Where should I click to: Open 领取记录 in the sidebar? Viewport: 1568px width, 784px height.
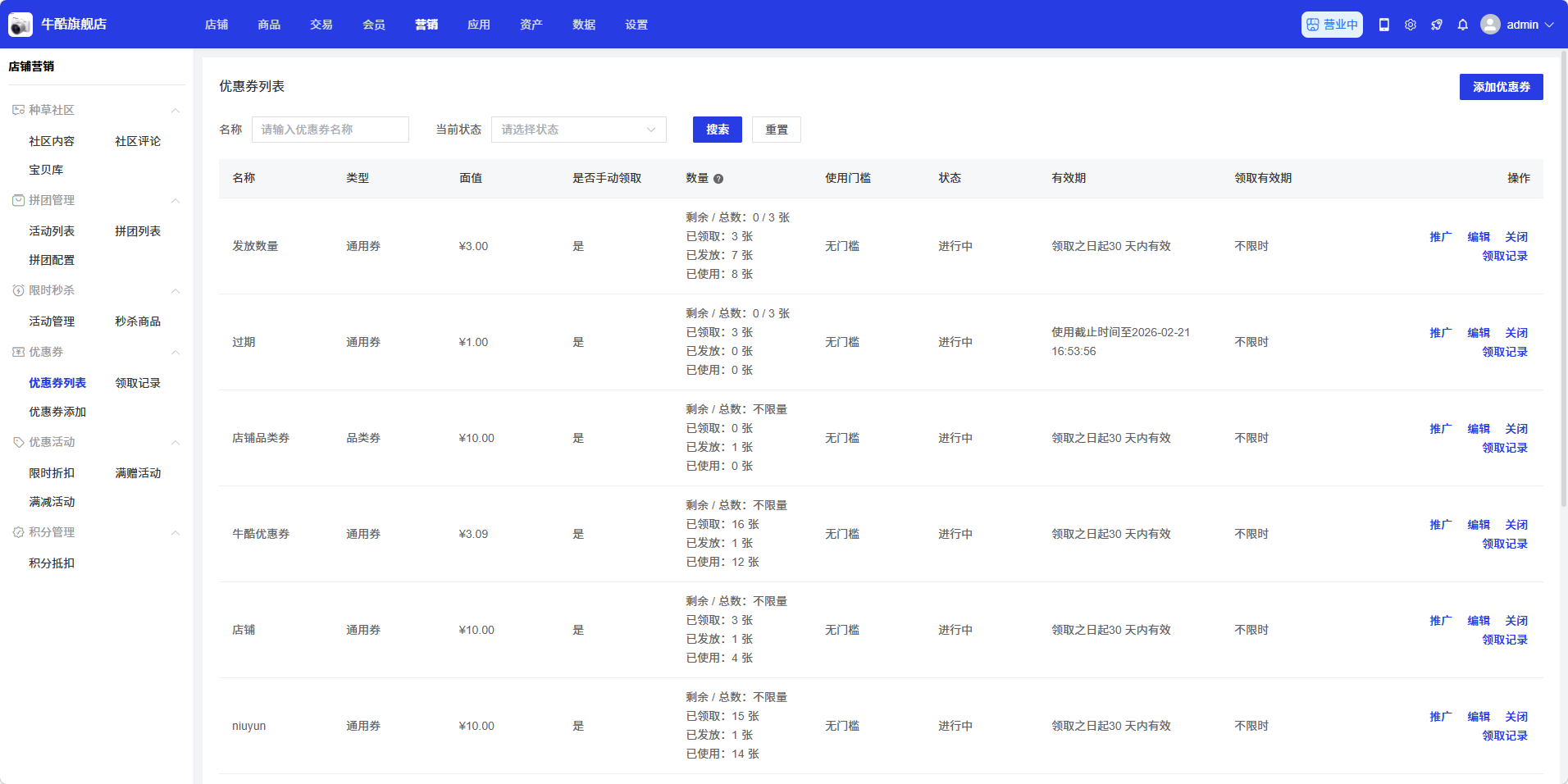click(138, 383)
